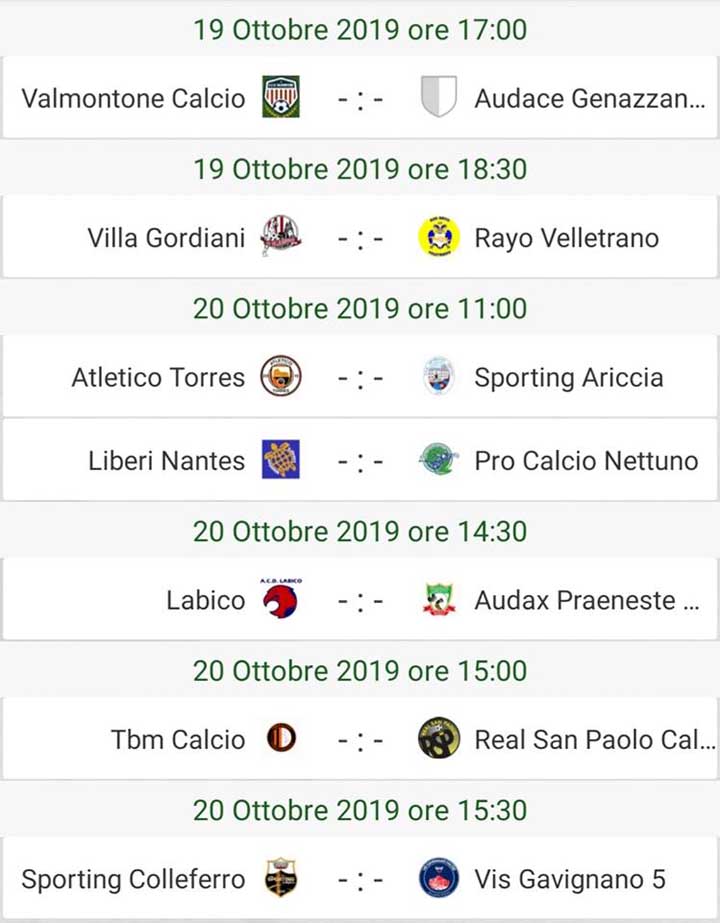Open the Villa Gordiani club logo
Screen dimensions: 720x923
tap(281, 237)
